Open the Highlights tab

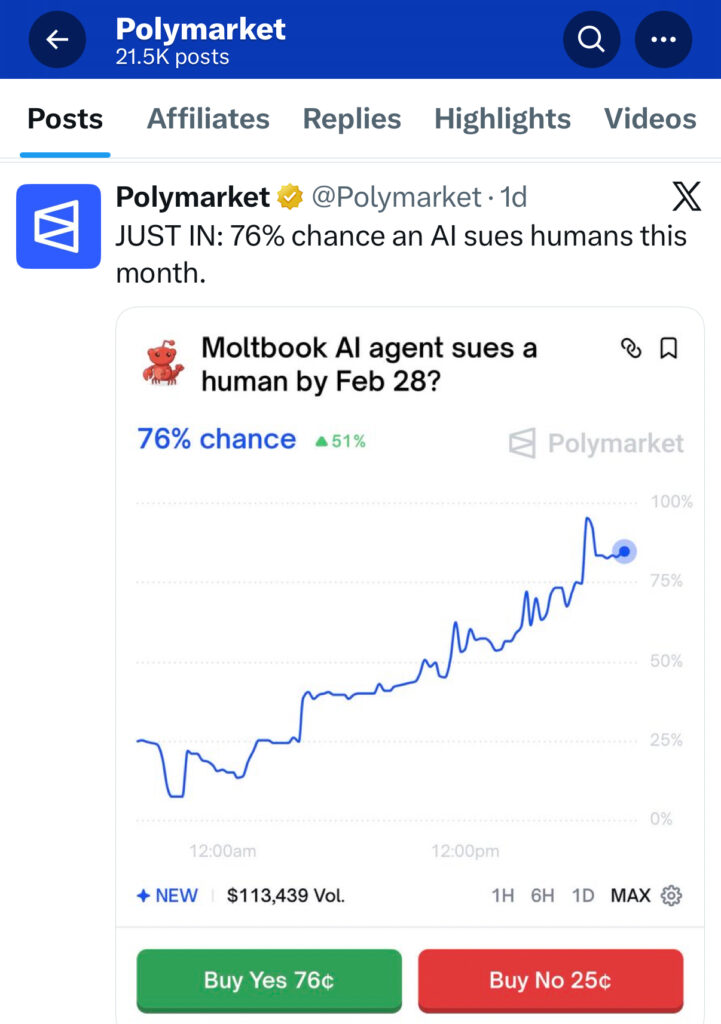[502, 119]
